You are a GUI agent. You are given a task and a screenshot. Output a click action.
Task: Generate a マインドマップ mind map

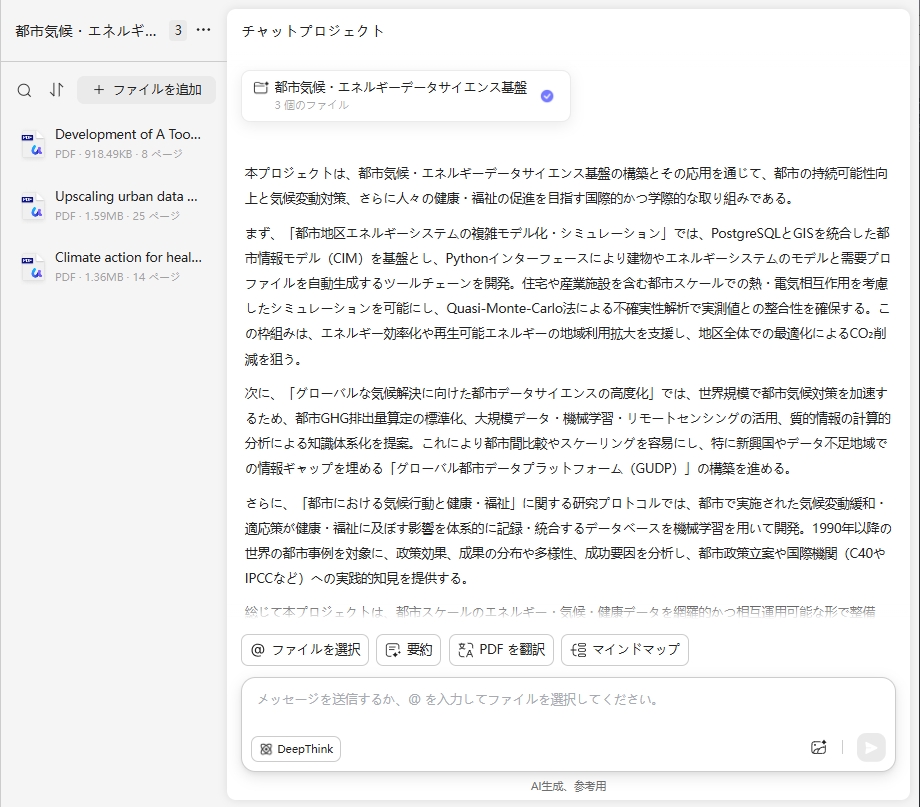click(624, 650)
